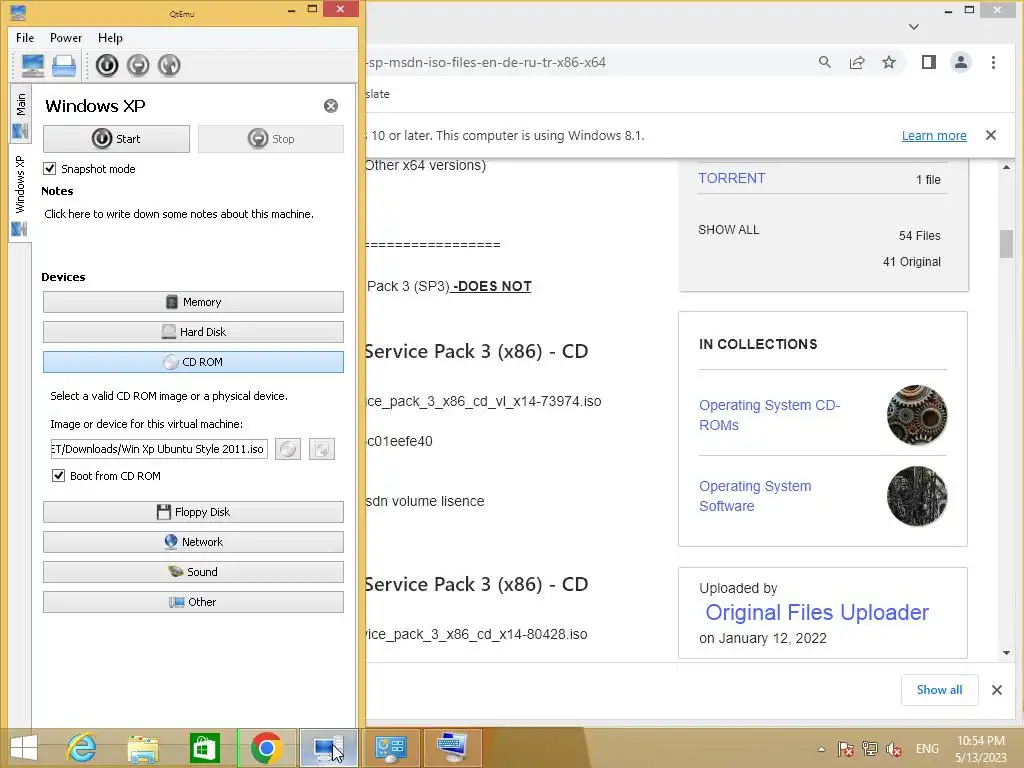This screenshot has height=768, width=1024.
Task: Open the Chrome profile avatar
Action: [961, 62]
